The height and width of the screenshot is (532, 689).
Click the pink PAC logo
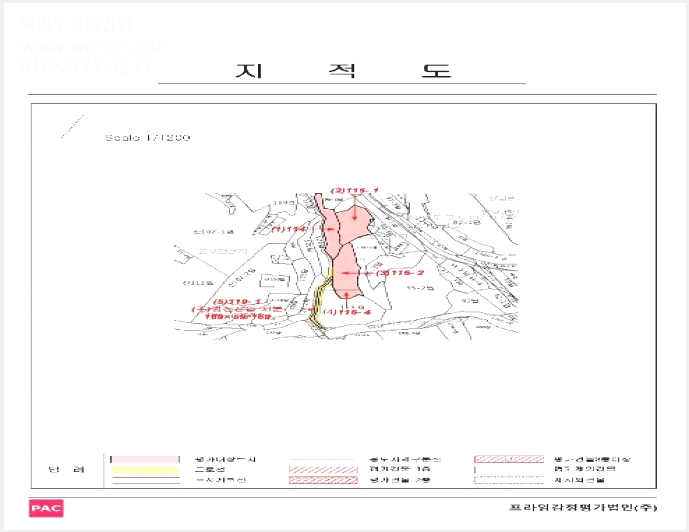(x=46, y=508)
